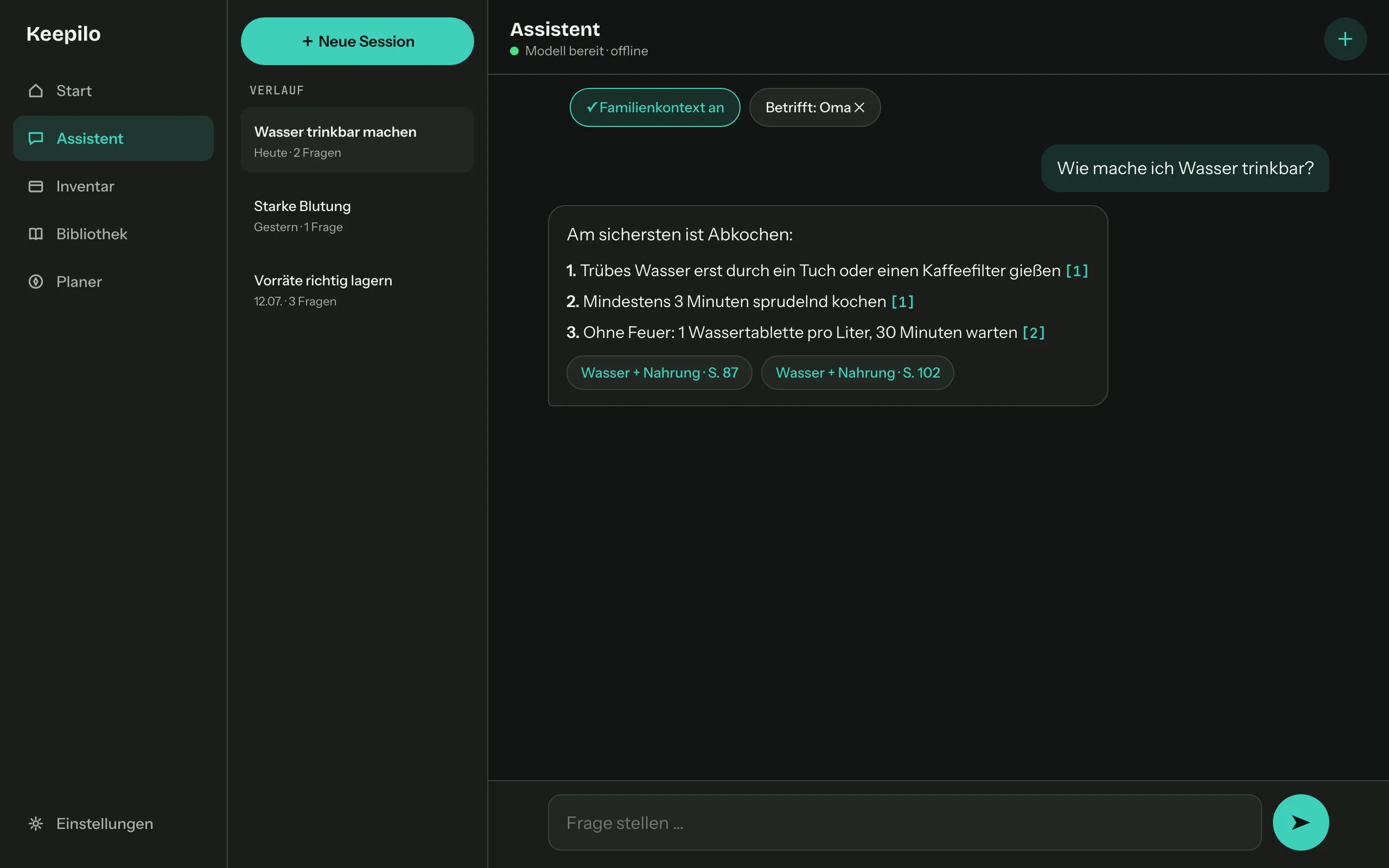Remove the 'Betrifft: Oma' chip via X

859,107
